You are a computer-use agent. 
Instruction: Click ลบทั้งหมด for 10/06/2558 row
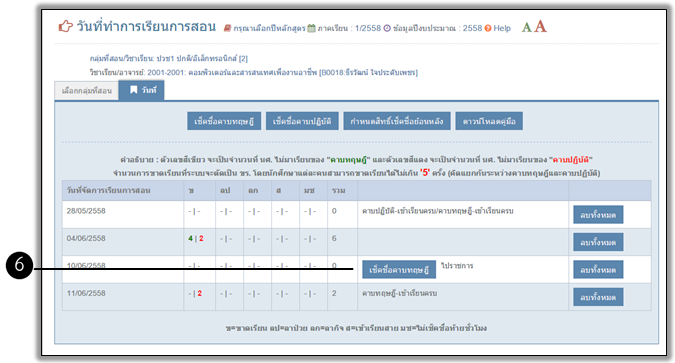pyautogui.click(x=598, y=270)
